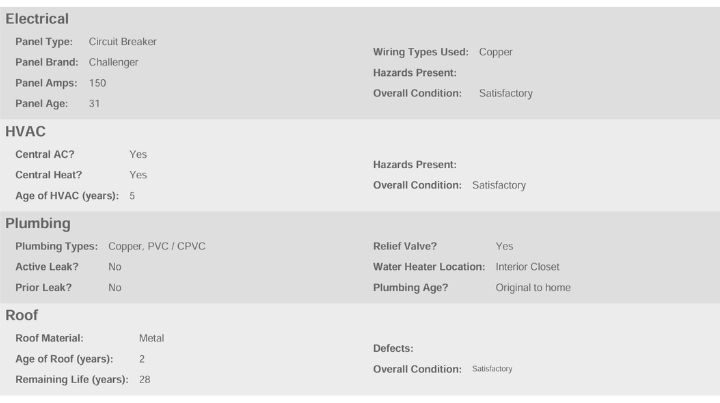The width and height of the screenshot is (720, 403).
Task: Click the Wiring Types Used value Copper
Action: 496,52
